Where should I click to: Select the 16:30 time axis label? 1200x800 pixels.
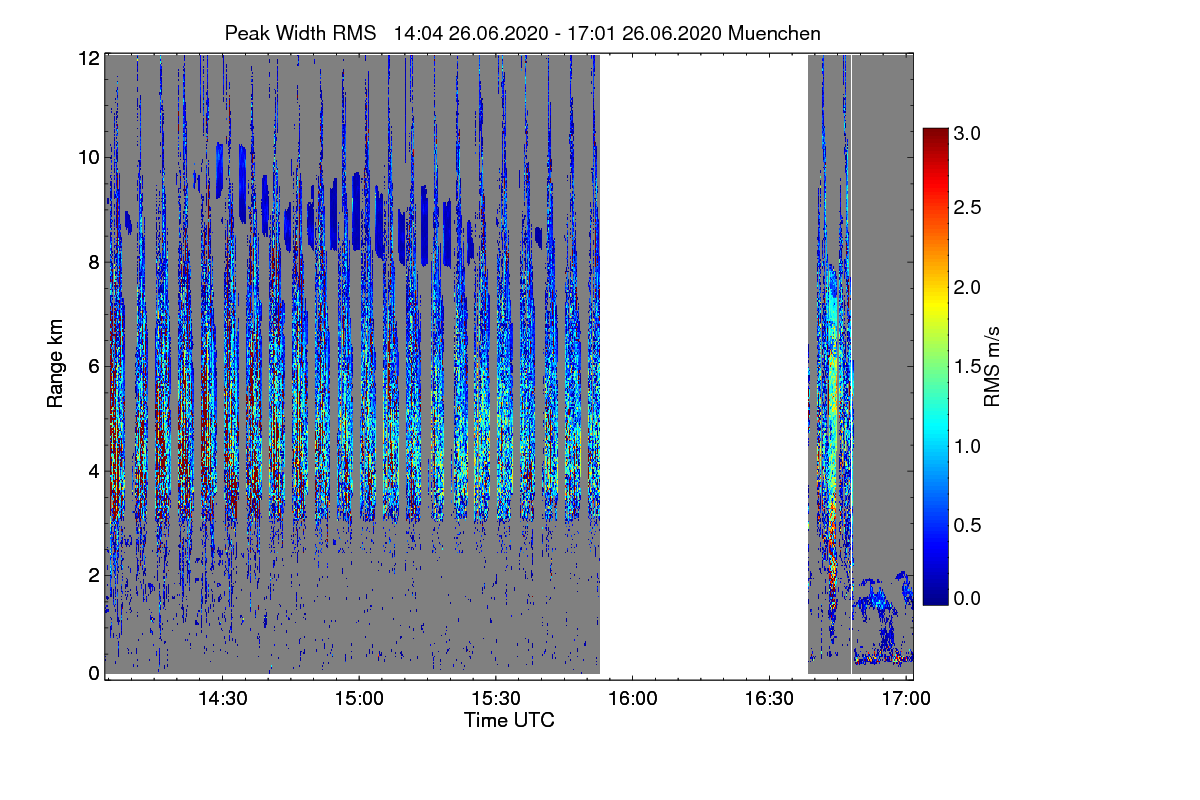[x=769, y=699]
